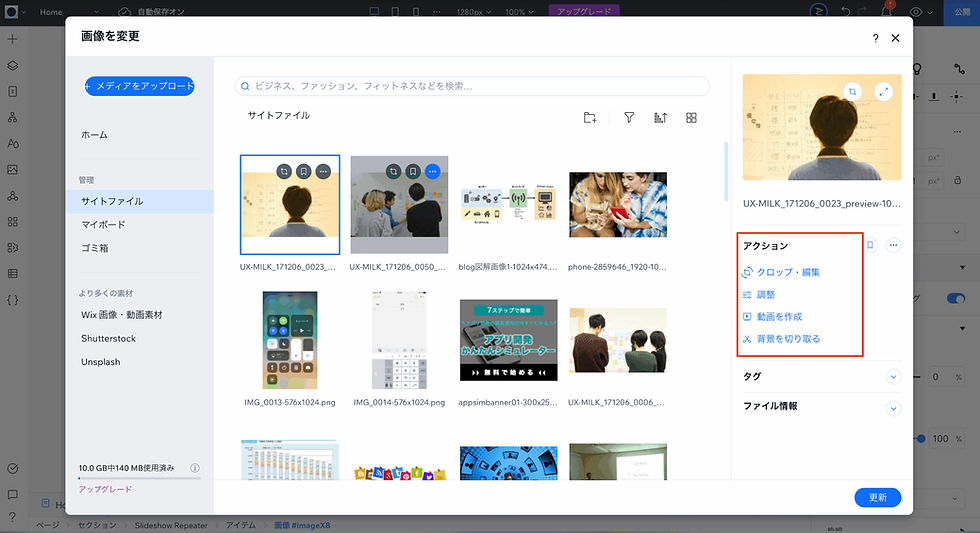The width and height of the screenshot is (980, 533).
Task: Click 背景を切り取る action
Action: coord(781,339)
